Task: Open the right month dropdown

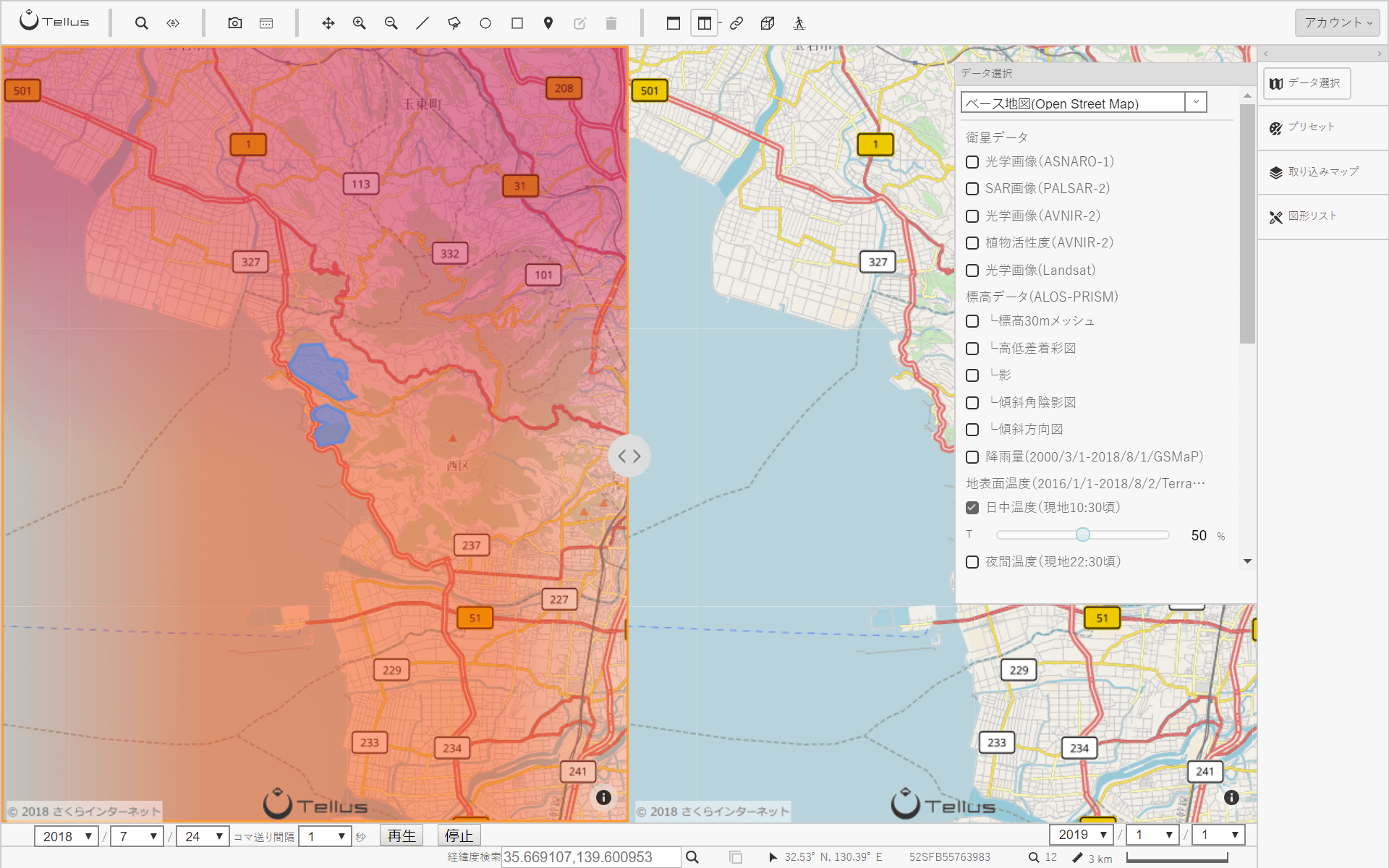Action: tap(1152, 835)
